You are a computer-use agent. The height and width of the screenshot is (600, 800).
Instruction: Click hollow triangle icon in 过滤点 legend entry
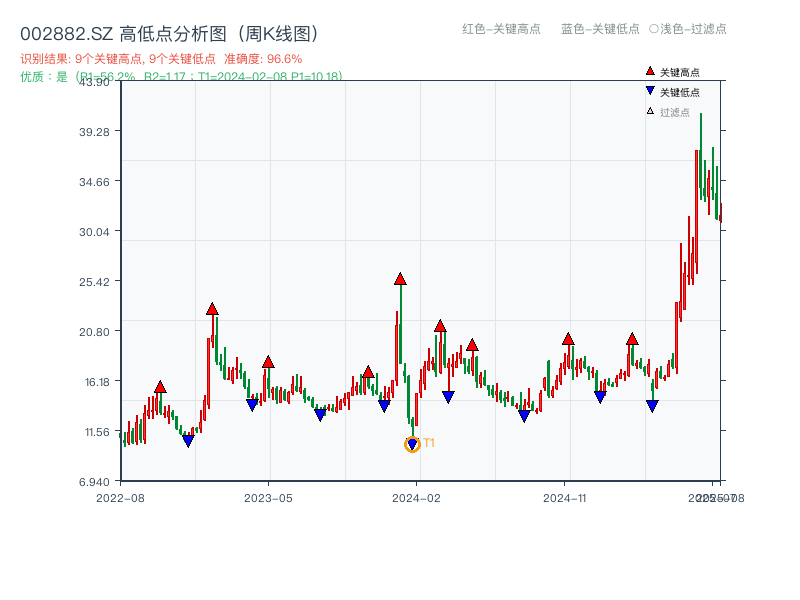tap(650, 111)
